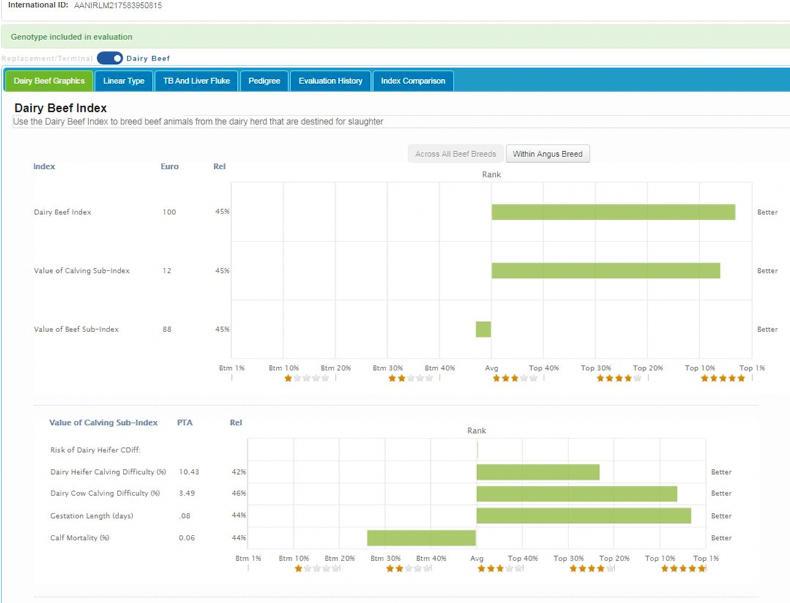Select the Index Comparison tab
Viewport: 790px width, 603px height.
click(413, 81)
